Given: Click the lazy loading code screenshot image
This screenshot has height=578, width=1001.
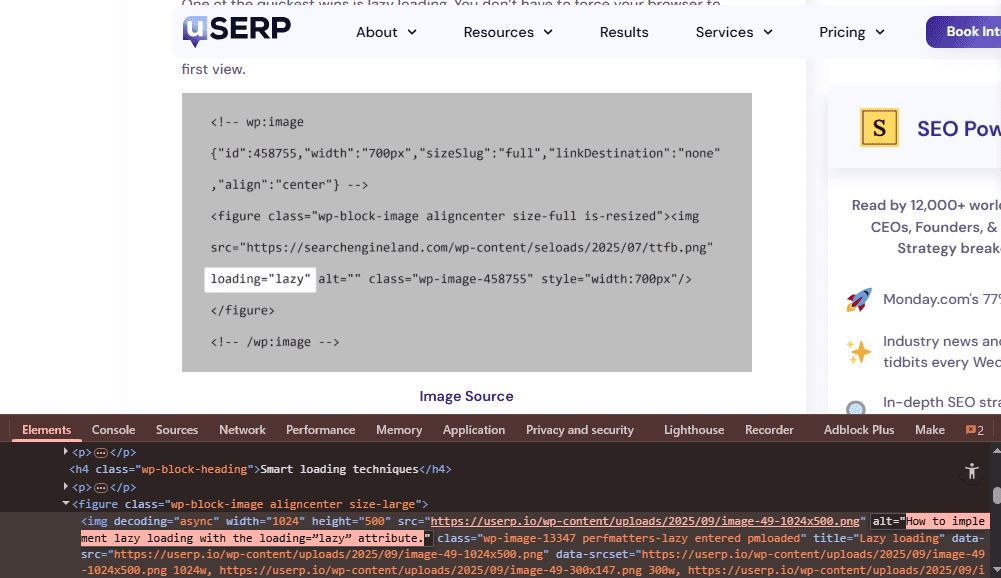Looking at the screenshot, I should point(467,232).
